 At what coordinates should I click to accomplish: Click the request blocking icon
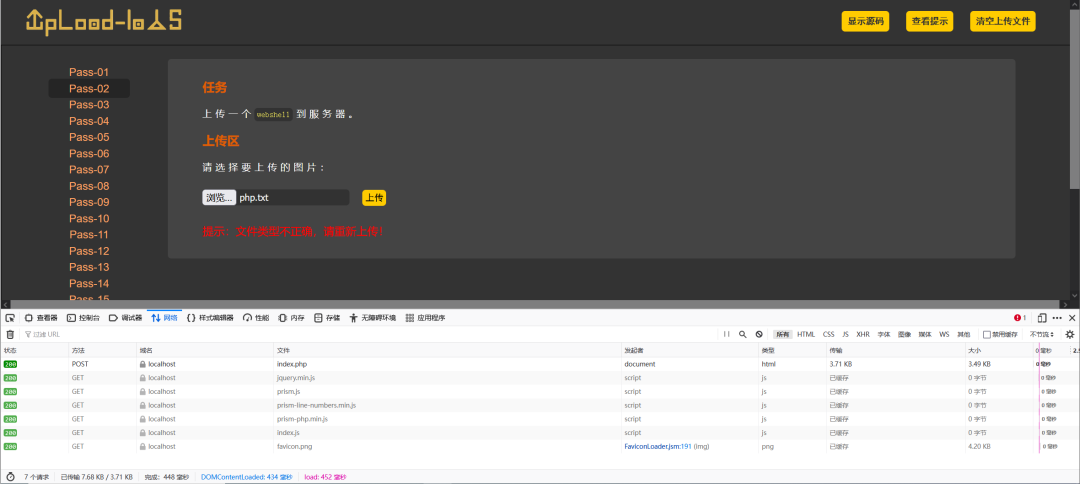tap(759, 334)
